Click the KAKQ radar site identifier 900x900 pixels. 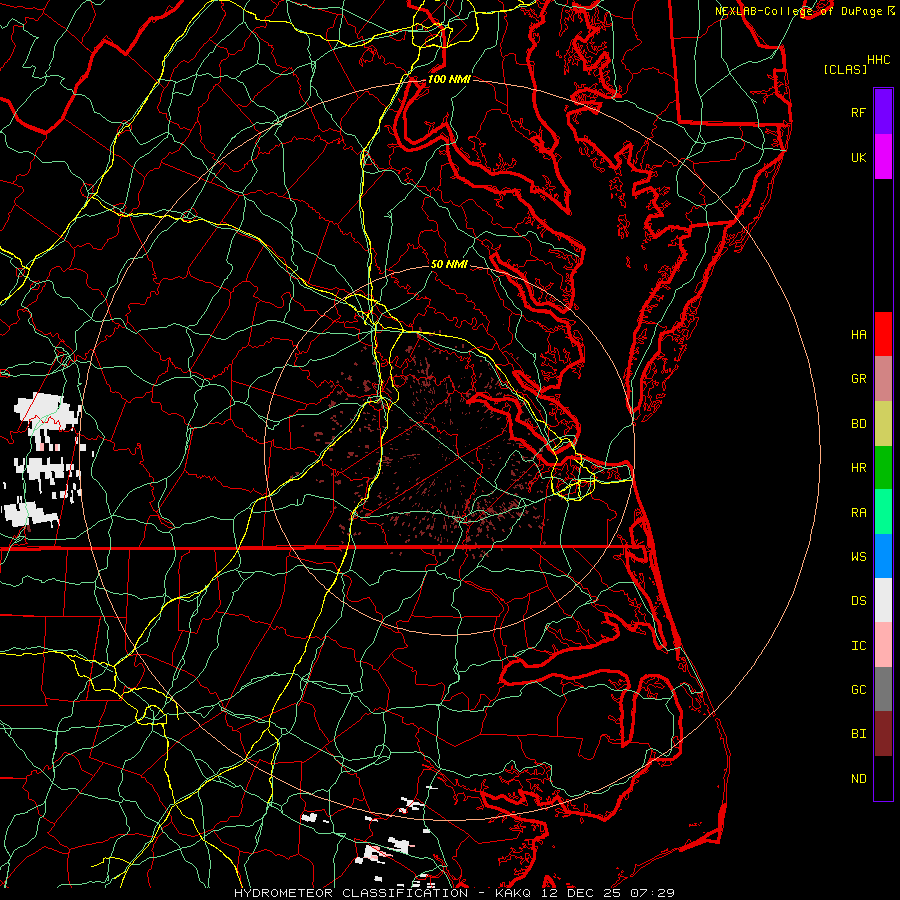tap(513, 893)
